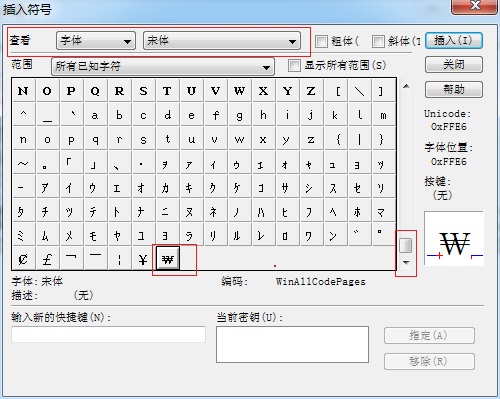Select the caret ^ character cell
The image size is (500, 399).
[23, 115]
